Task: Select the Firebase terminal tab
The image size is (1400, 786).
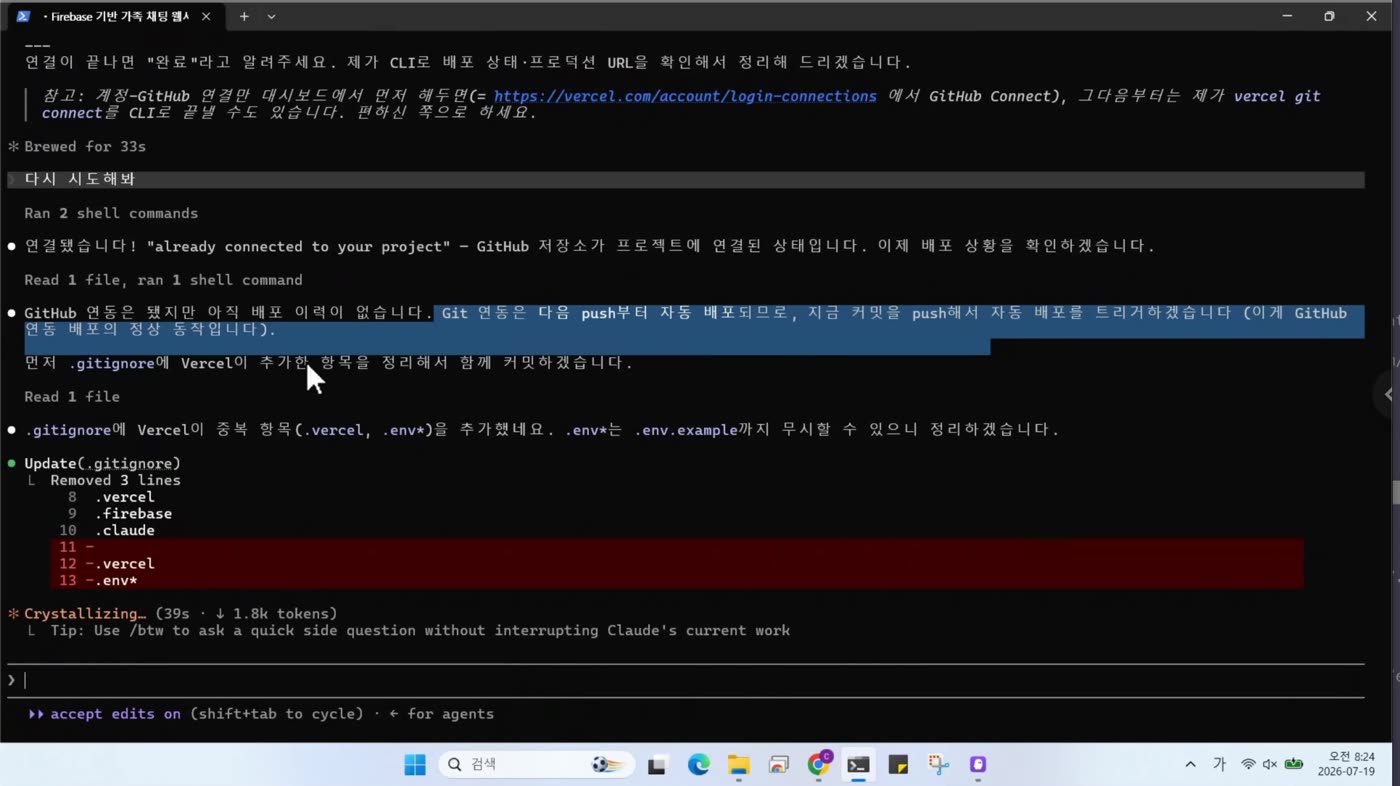Action: 116,17
